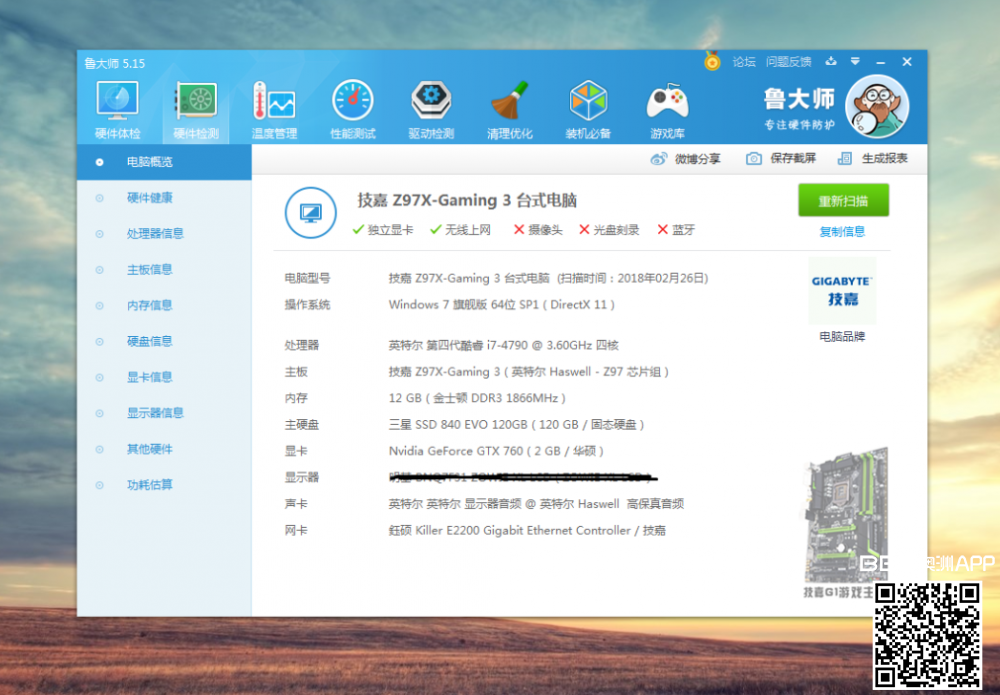Select 温度管理 temperature management icon
Viewport: 1000px width, 695px height.
pos(273,110)
